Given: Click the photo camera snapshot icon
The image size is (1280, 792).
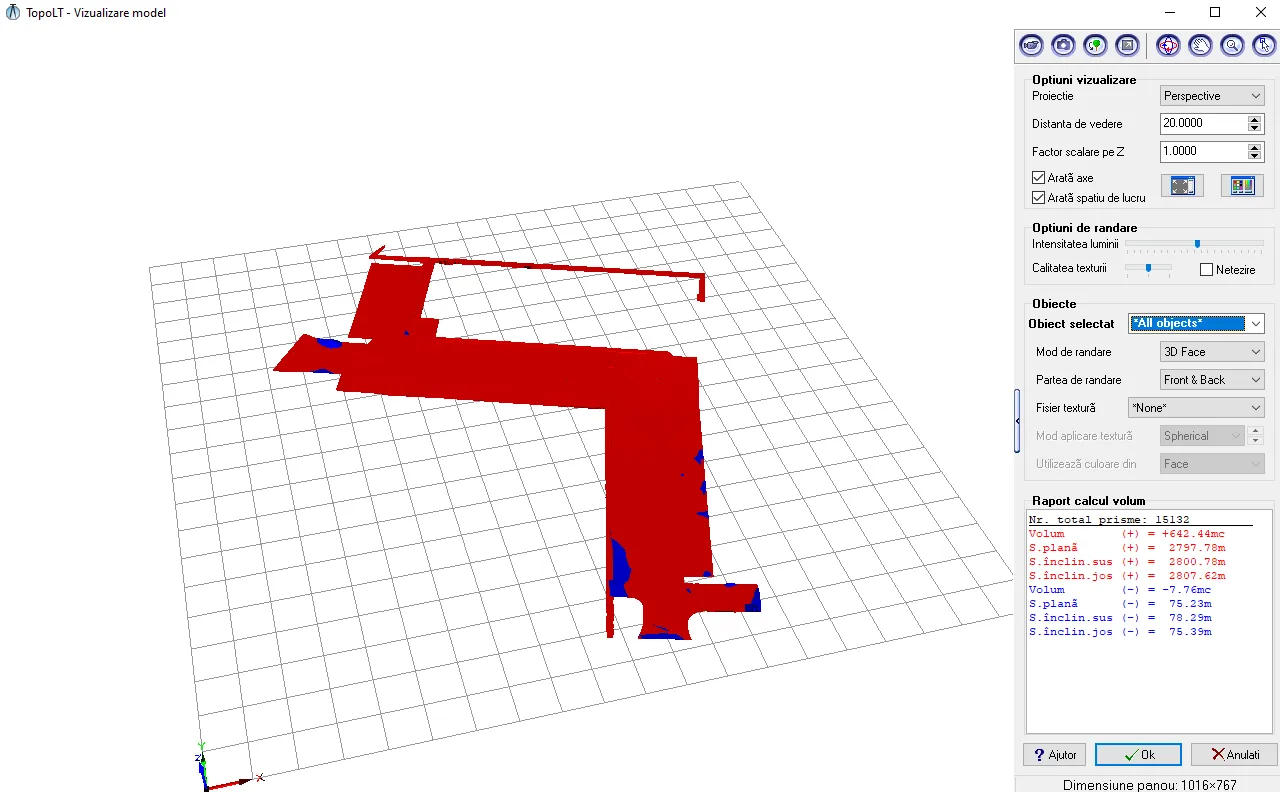Looking at the screenshot, I should click(x=1063, y=45).
